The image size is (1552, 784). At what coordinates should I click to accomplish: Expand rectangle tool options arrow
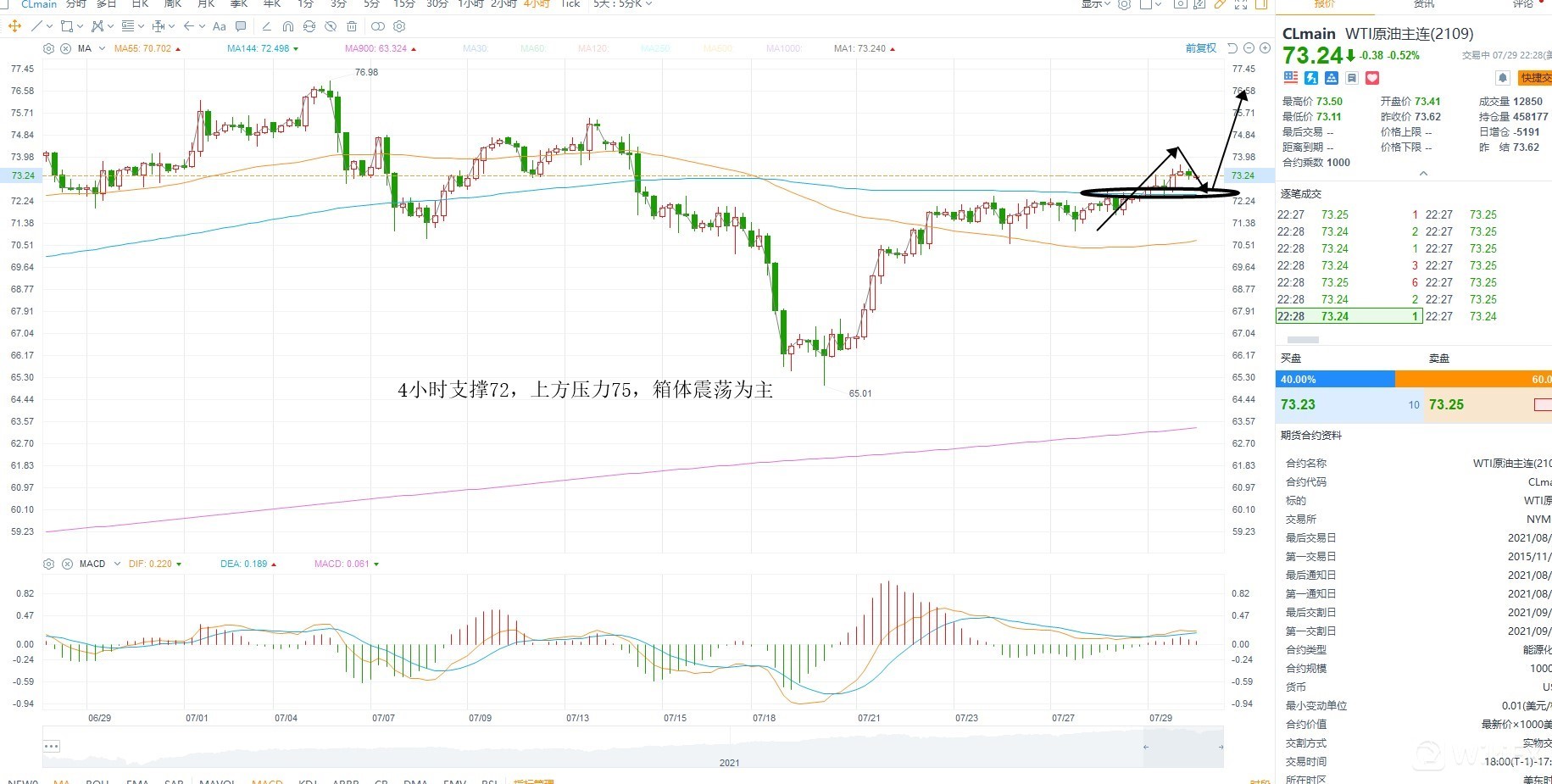(x=81, y=26)
